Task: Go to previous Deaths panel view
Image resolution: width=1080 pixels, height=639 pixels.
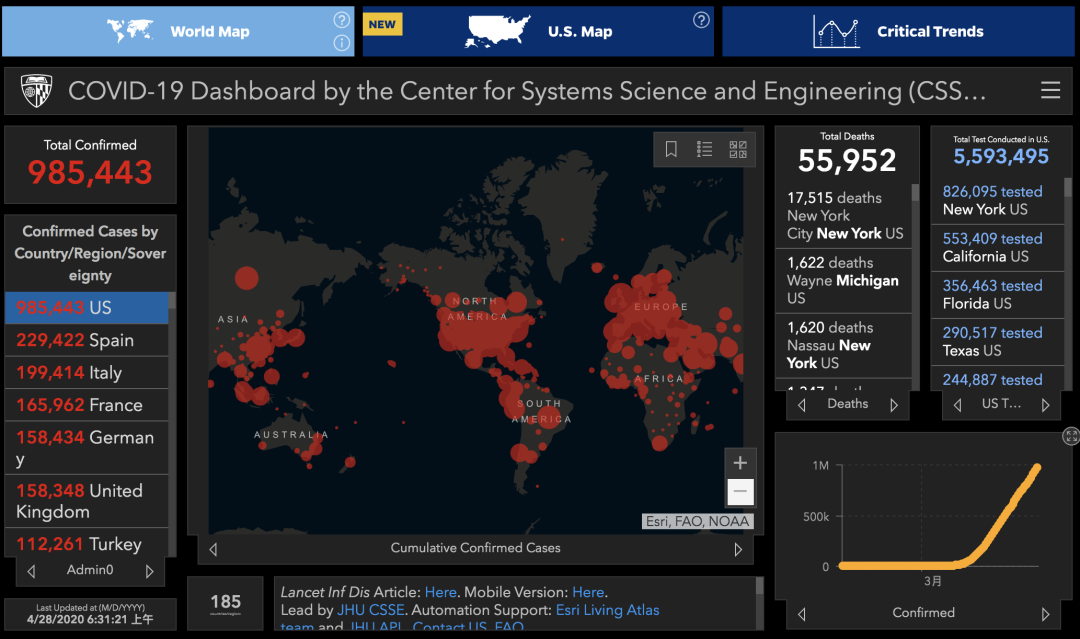Action: pyautogui.click(x=802, y=405)
